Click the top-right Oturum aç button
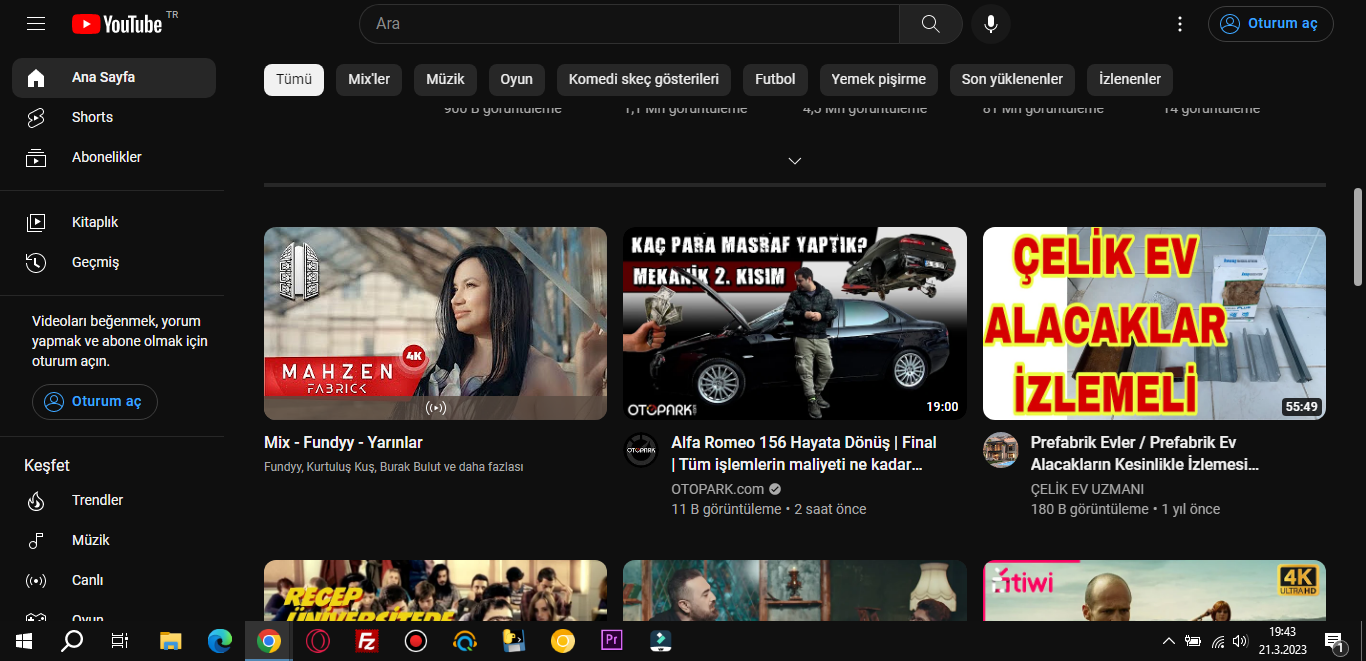Screen dimensions: 1366x661 (1270, 24)
